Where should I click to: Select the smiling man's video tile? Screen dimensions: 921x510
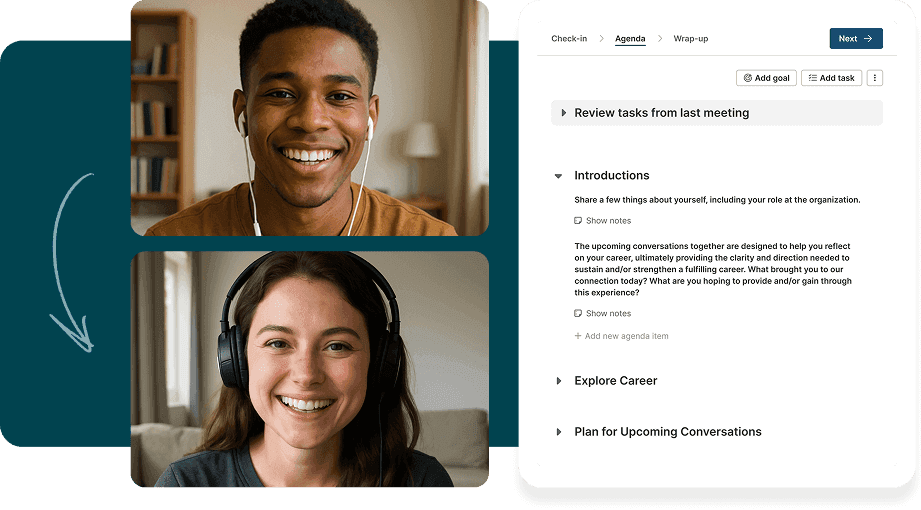pos(310,118)
